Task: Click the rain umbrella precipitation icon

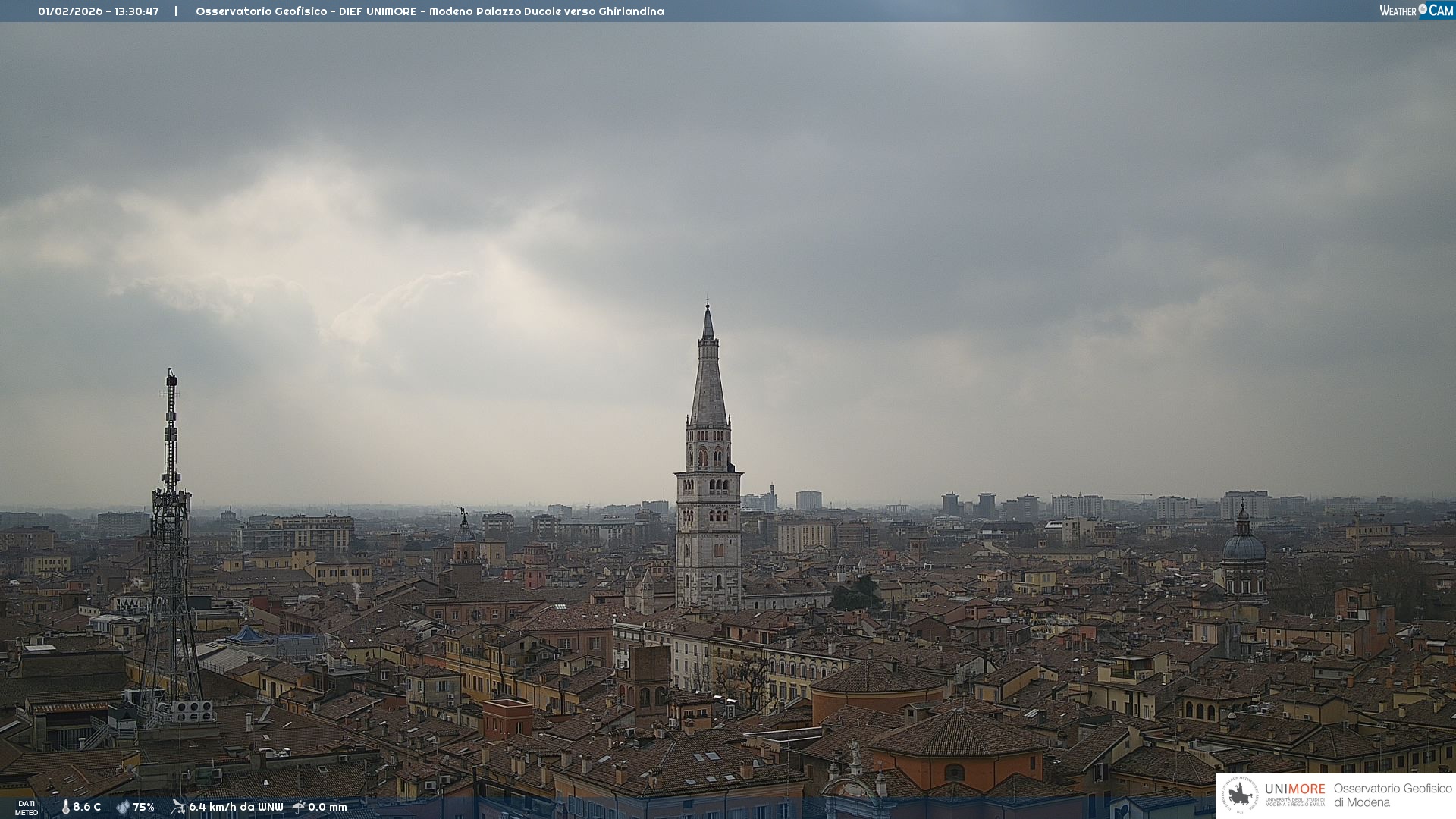Action: point(299,807)
